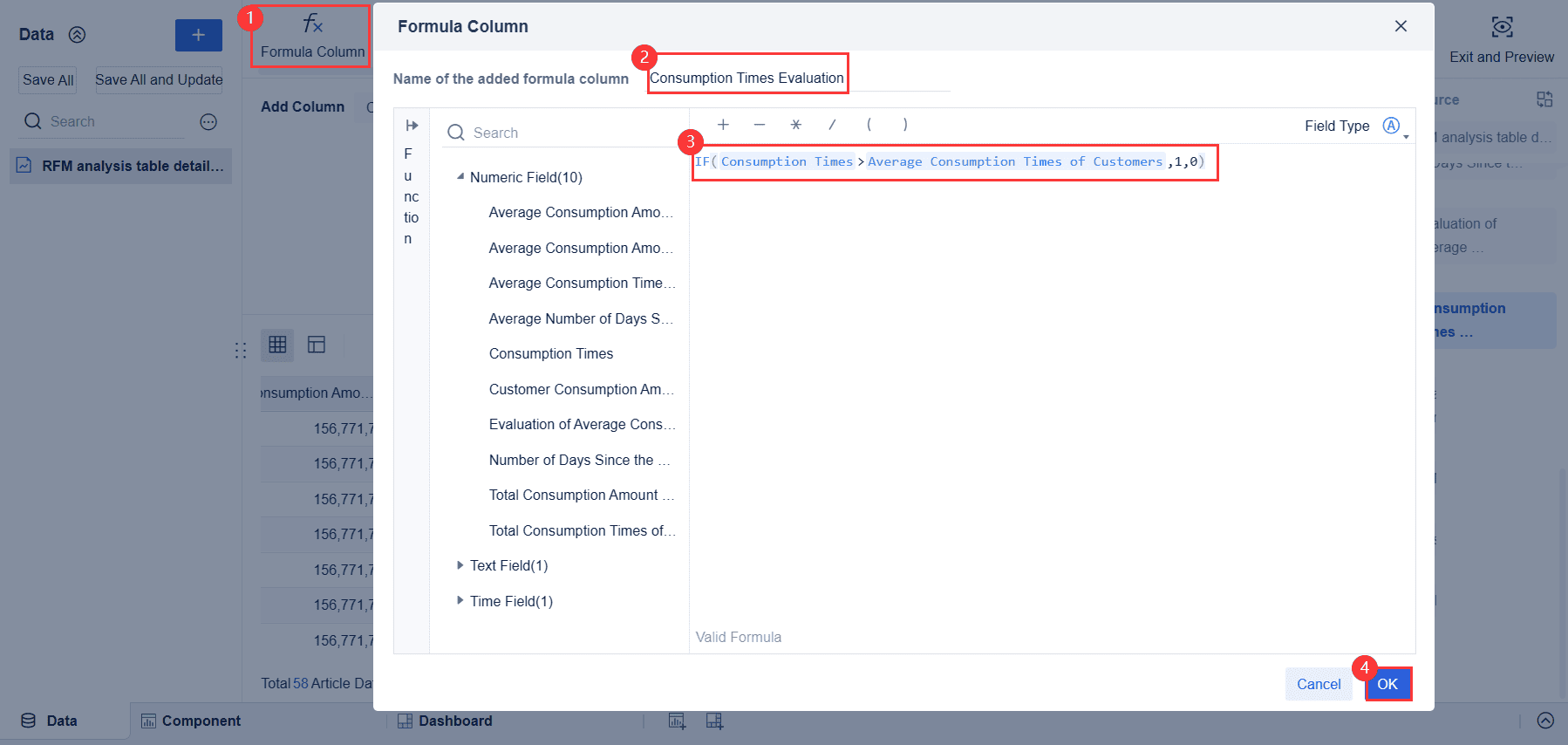The height and width of the screenshot is (745, 1568).
Task: Open the more options ellipsis beside Search
Action: (x=208, y=122)
